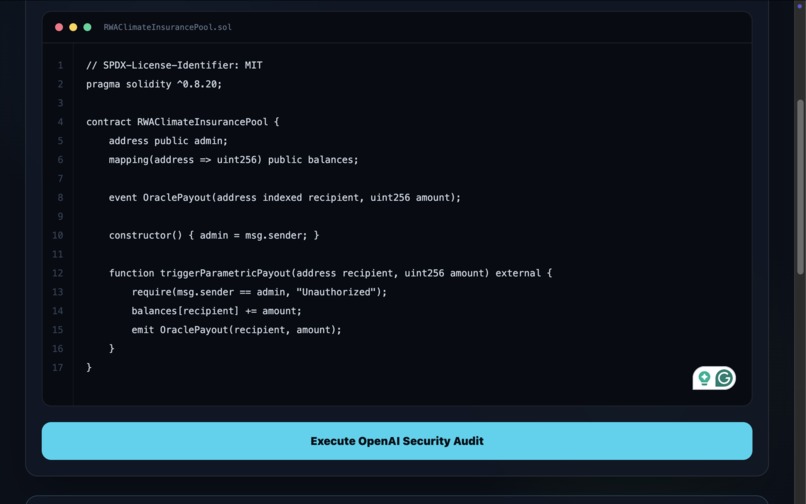Click the Execute OpenAI Security Audit button
The width and height of the screenshot is (806, 504).
[x=397, y=441]
